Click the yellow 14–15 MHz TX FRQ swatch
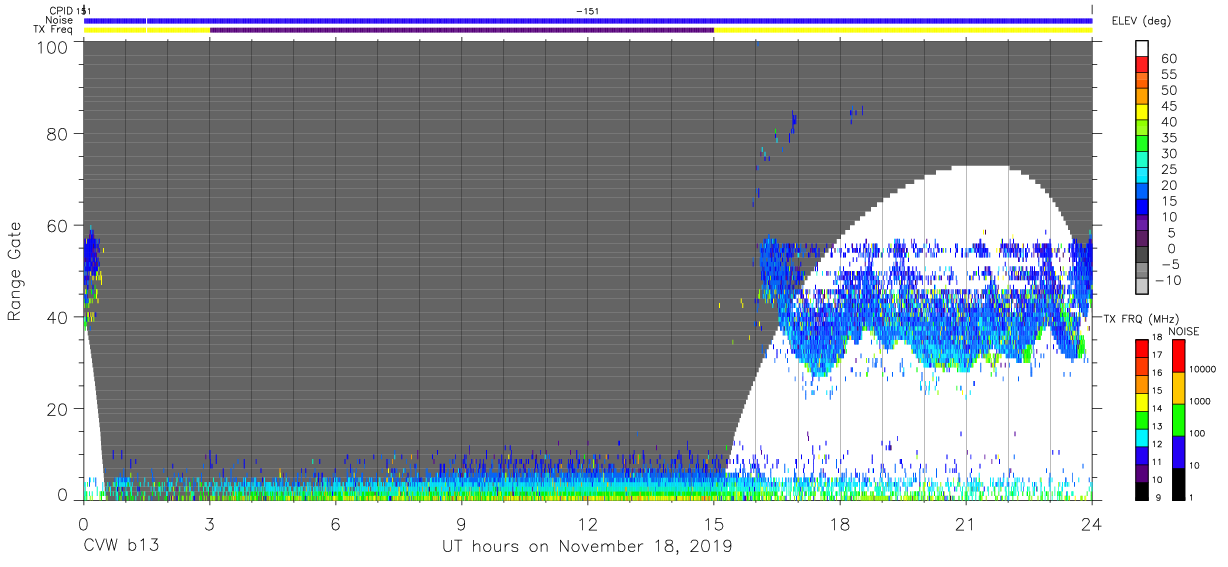This screenshot has width=1228, height=567. click(1143, 400)
